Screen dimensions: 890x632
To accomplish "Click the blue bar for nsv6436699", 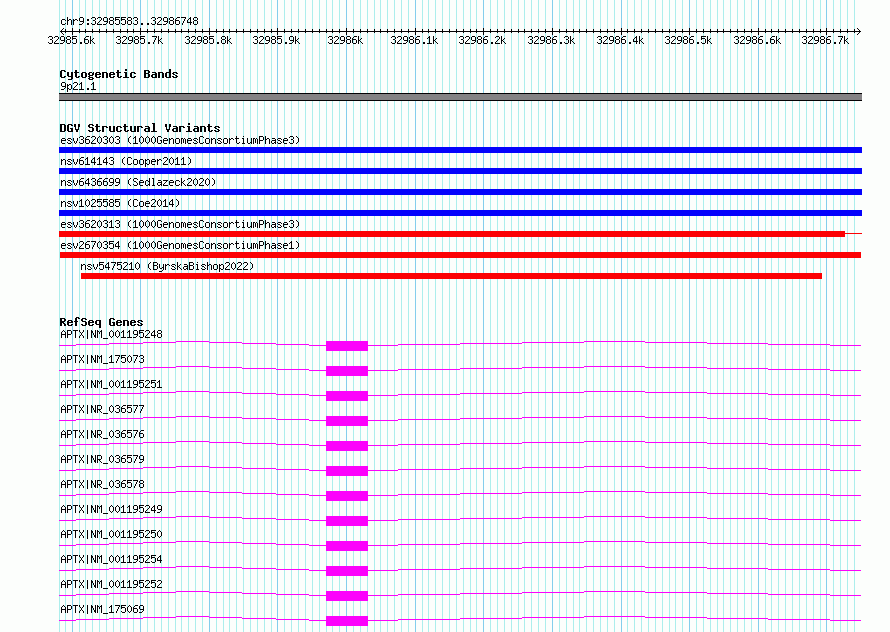I will pos(460,192).
